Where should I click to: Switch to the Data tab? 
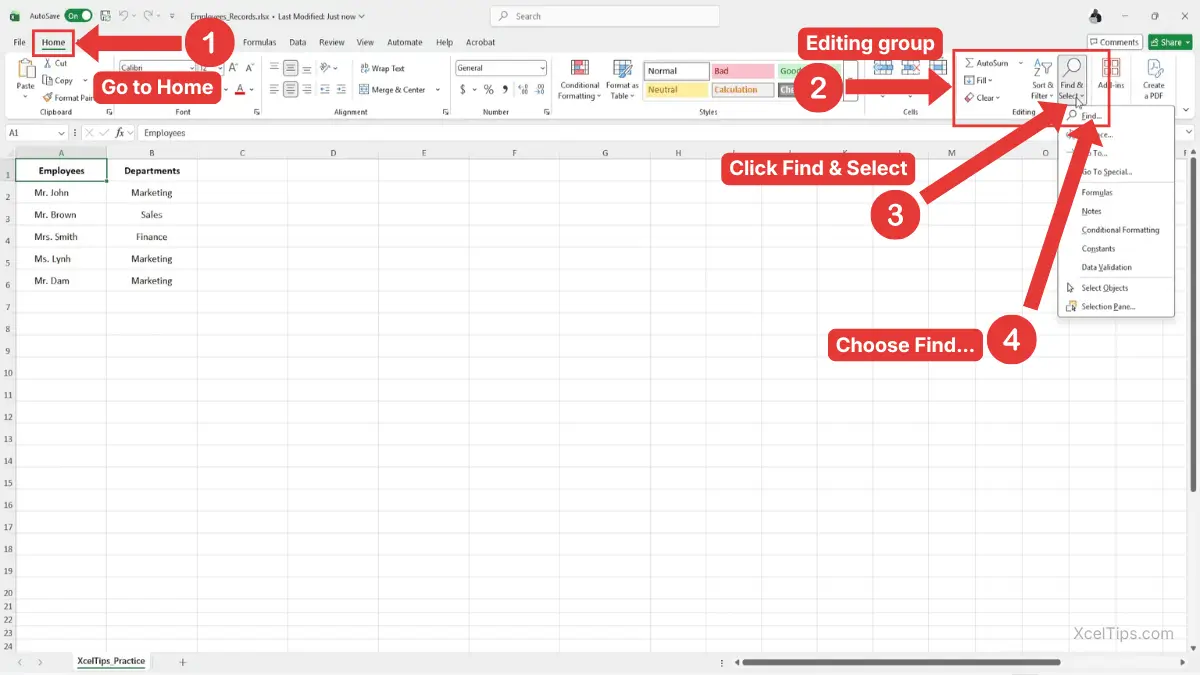click(297, 42)
